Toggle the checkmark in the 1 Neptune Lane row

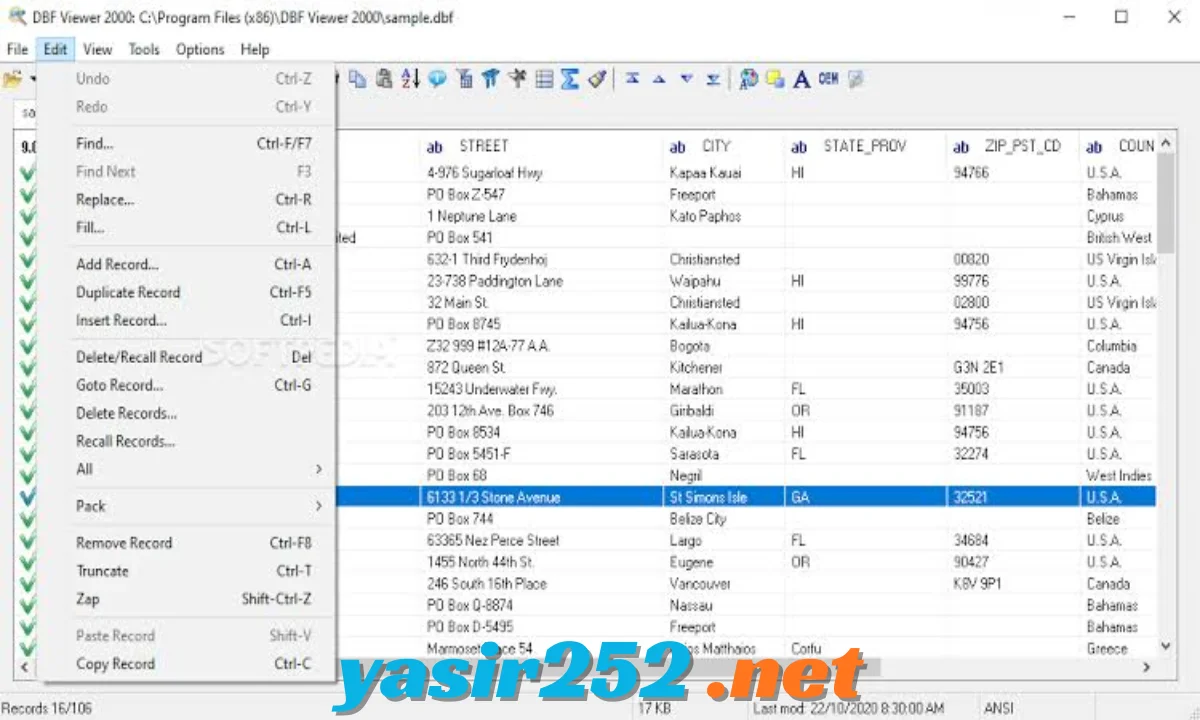coord(27,216)
